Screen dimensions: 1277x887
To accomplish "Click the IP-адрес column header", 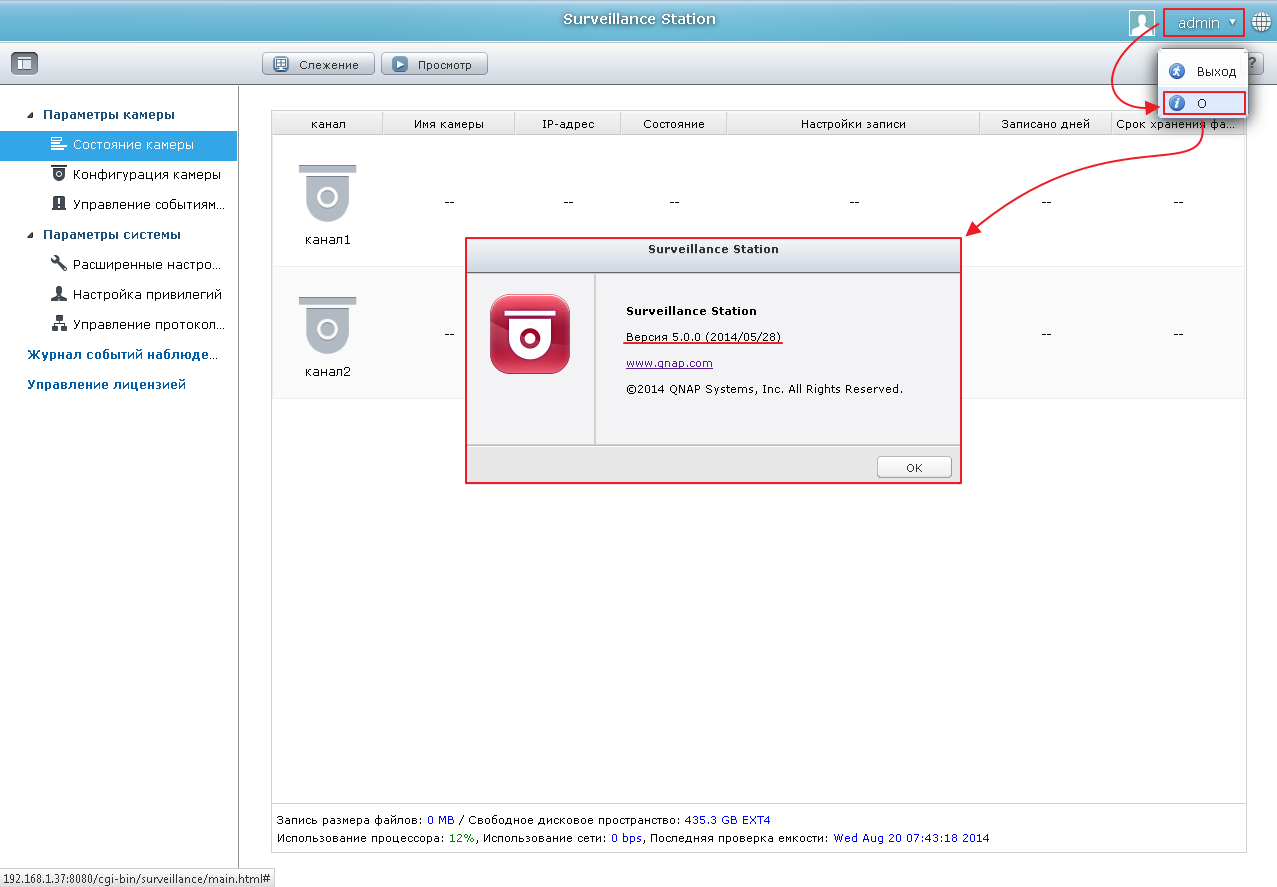I will [568, 124].
